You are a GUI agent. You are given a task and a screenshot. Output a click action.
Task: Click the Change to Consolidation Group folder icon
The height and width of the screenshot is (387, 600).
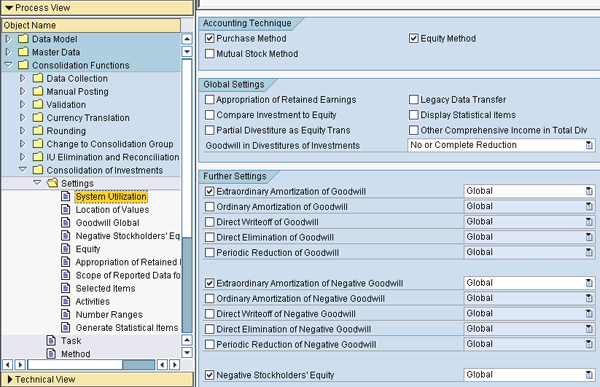coord(38,144)
